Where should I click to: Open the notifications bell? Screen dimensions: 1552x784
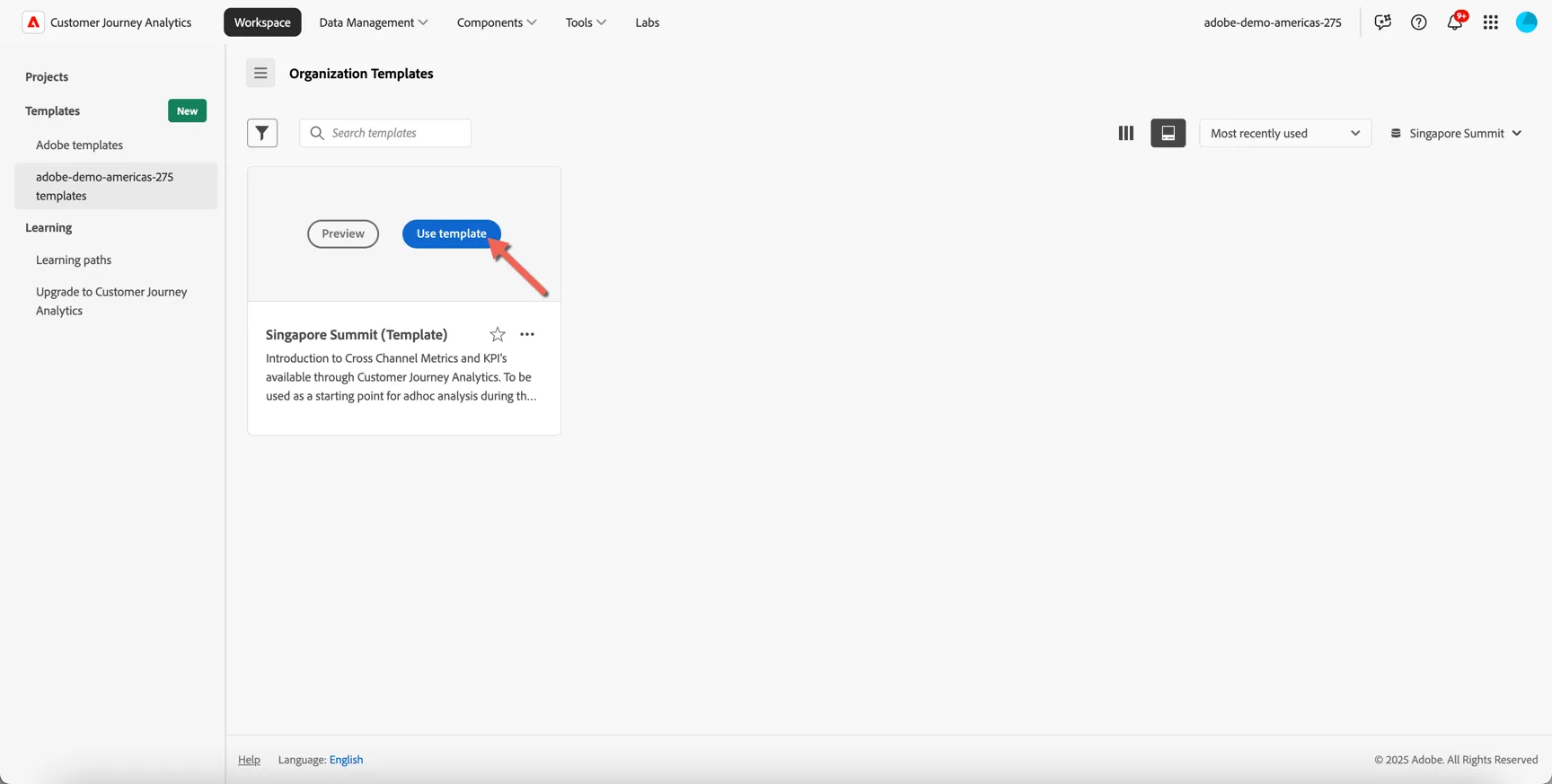point(1455,22)
